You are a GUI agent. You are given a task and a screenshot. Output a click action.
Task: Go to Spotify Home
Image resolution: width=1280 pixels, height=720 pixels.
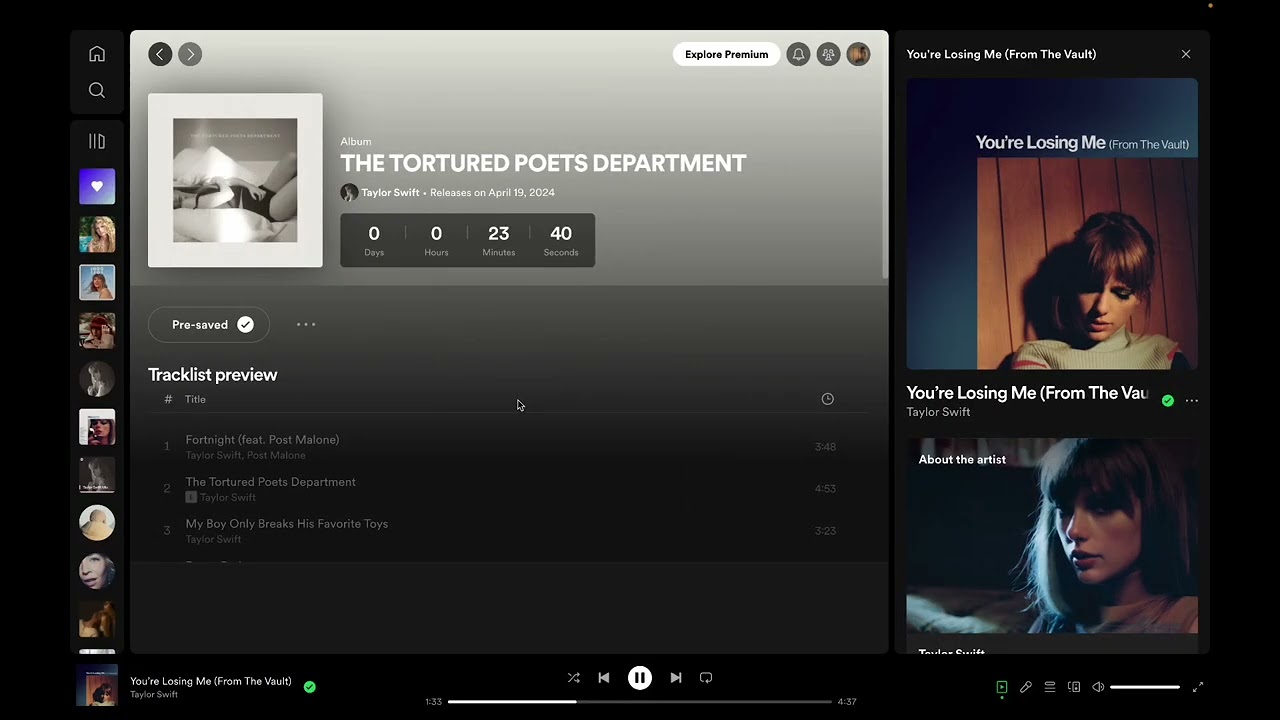click(x=97, y=54)
